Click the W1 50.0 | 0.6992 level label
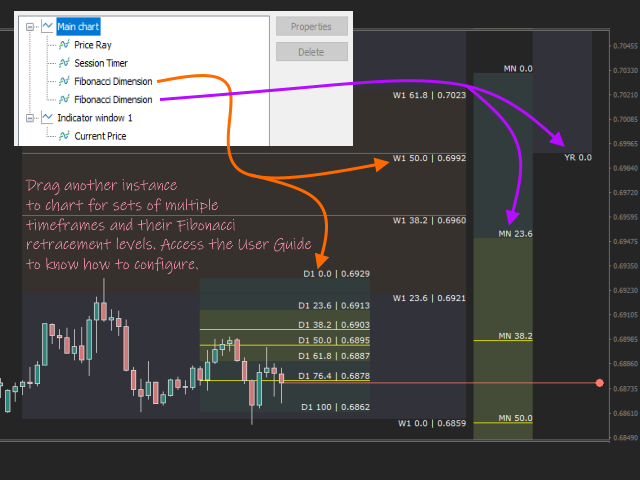 [429, 158]
